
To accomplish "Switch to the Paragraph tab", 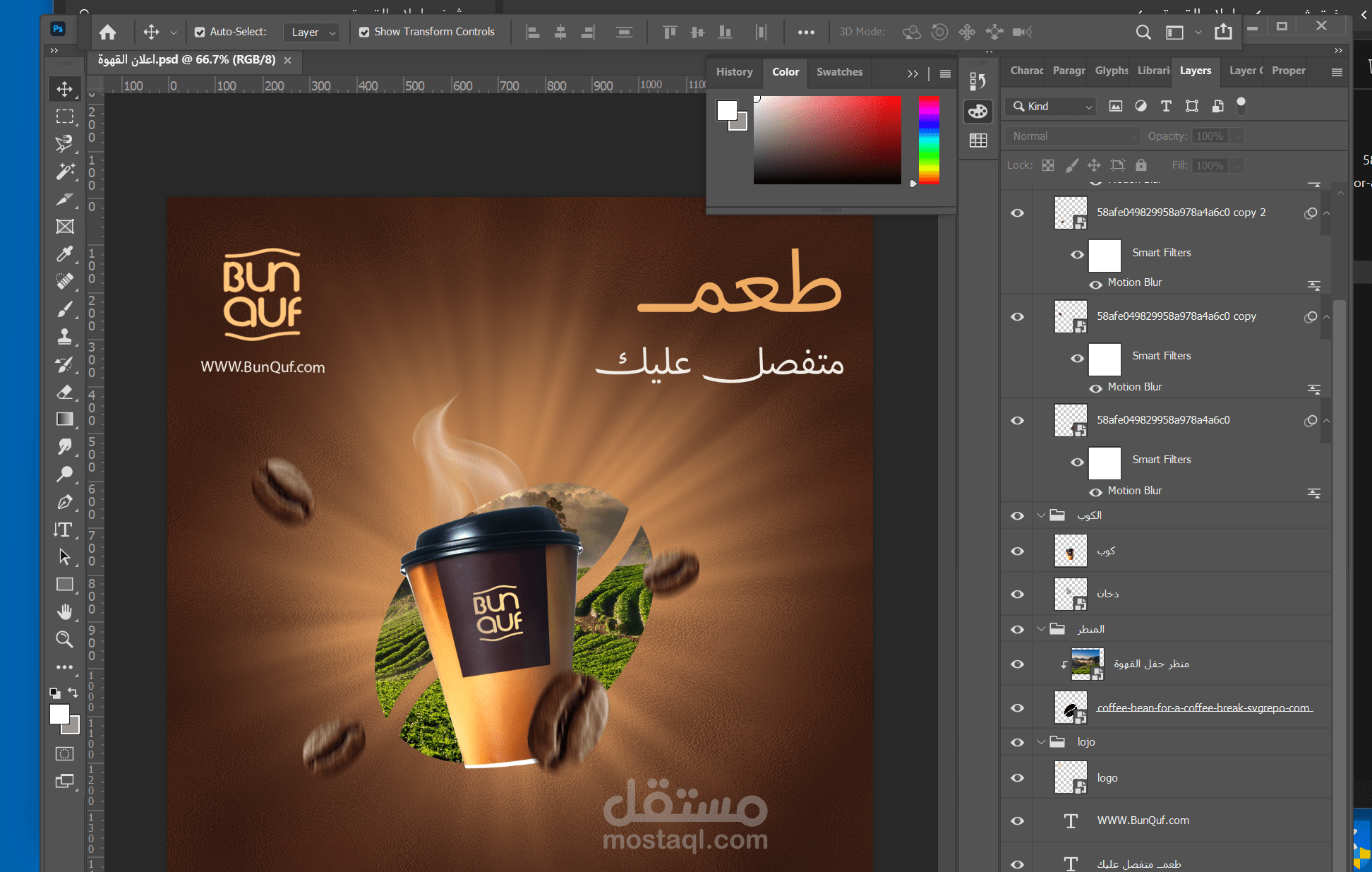I will pos(1069,71).
